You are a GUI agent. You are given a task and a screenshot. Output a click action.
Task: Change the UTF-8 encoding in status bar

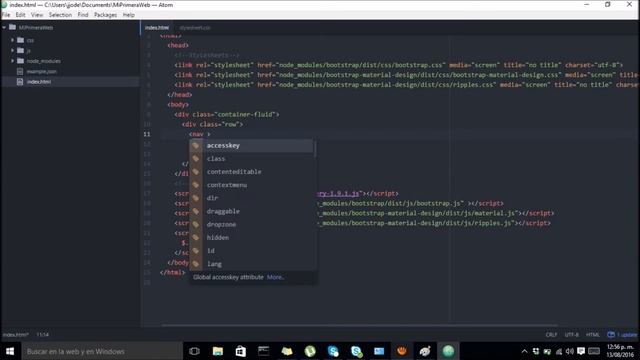(x=571, y=335)
